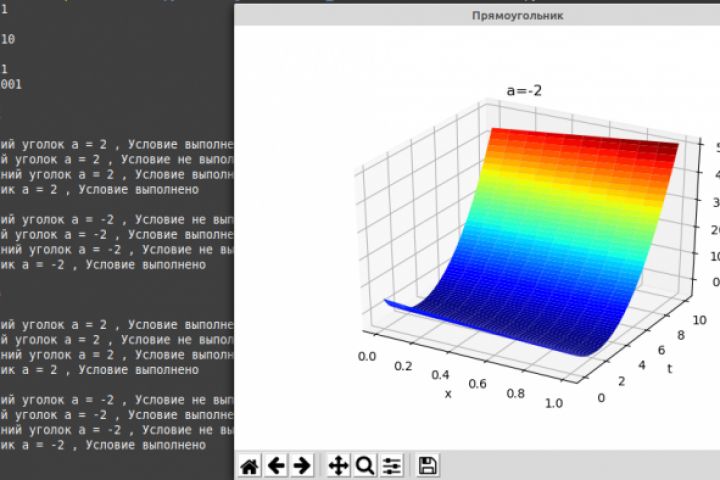Click last terminal line 'ик a = 2 , Условие выполнено'
This screenshot has height=480, width=720.
[100, 370]
